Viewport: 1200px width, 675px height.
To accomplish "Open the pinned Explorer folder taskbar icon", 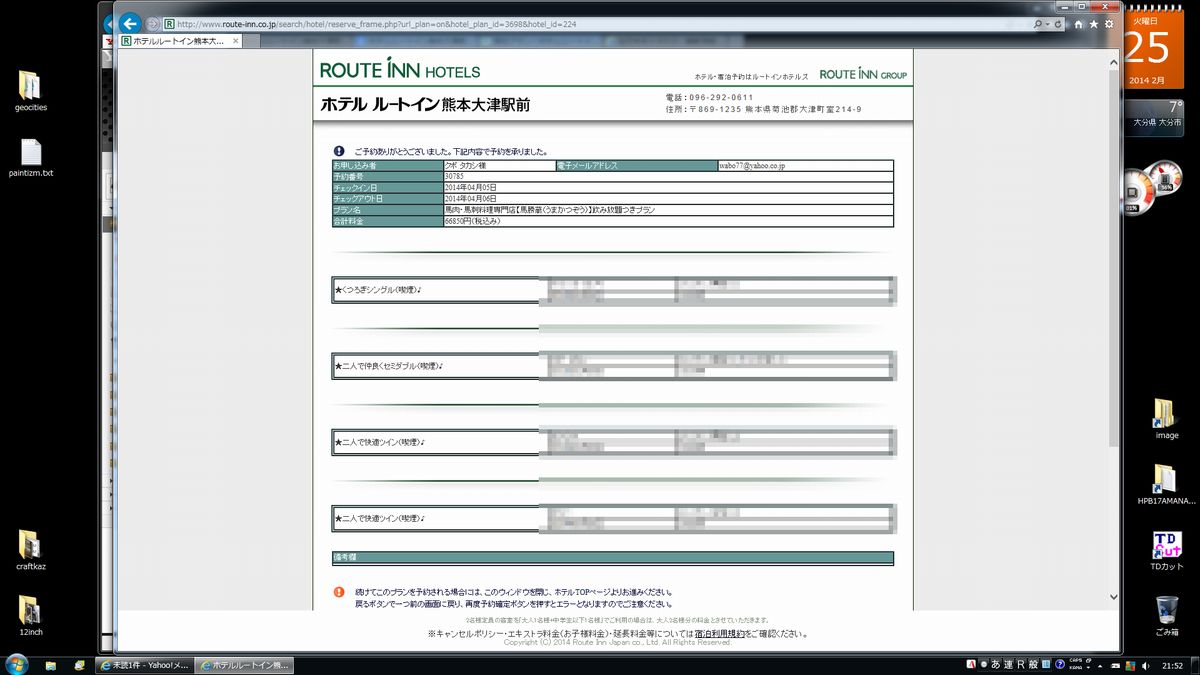I will pos(50,666).
